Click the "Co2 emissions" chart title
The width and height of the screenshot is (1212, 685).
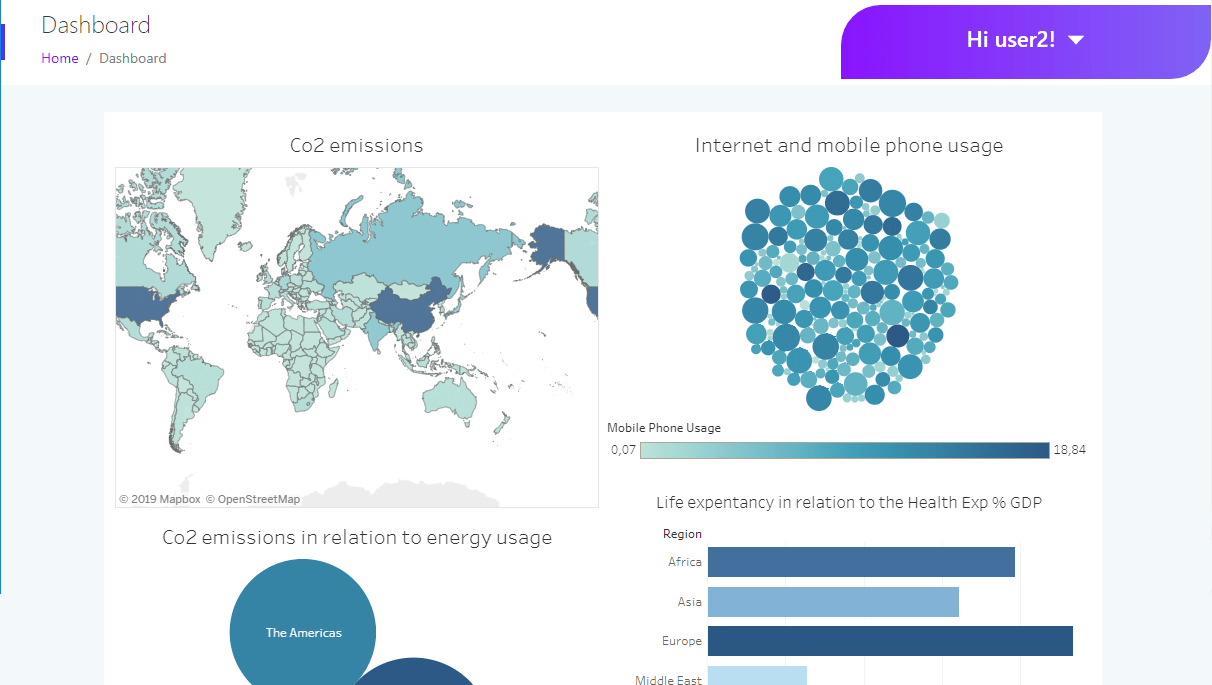357,145
